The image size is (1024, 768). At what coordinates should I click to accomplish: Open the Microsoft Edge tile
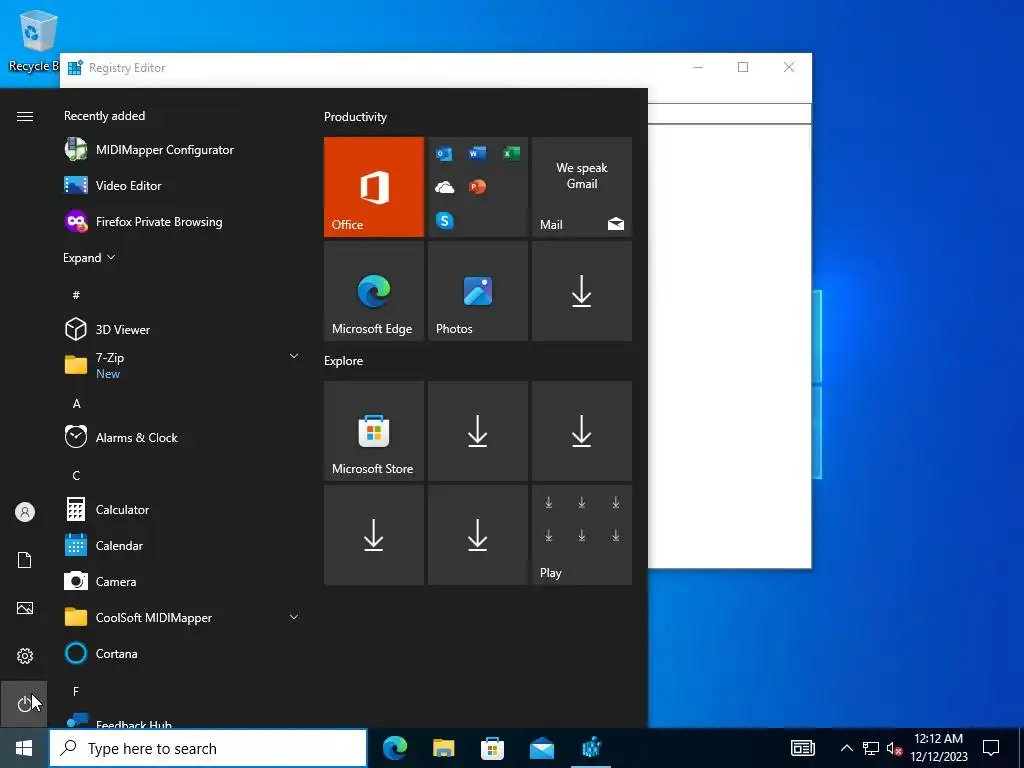point(374,291)
